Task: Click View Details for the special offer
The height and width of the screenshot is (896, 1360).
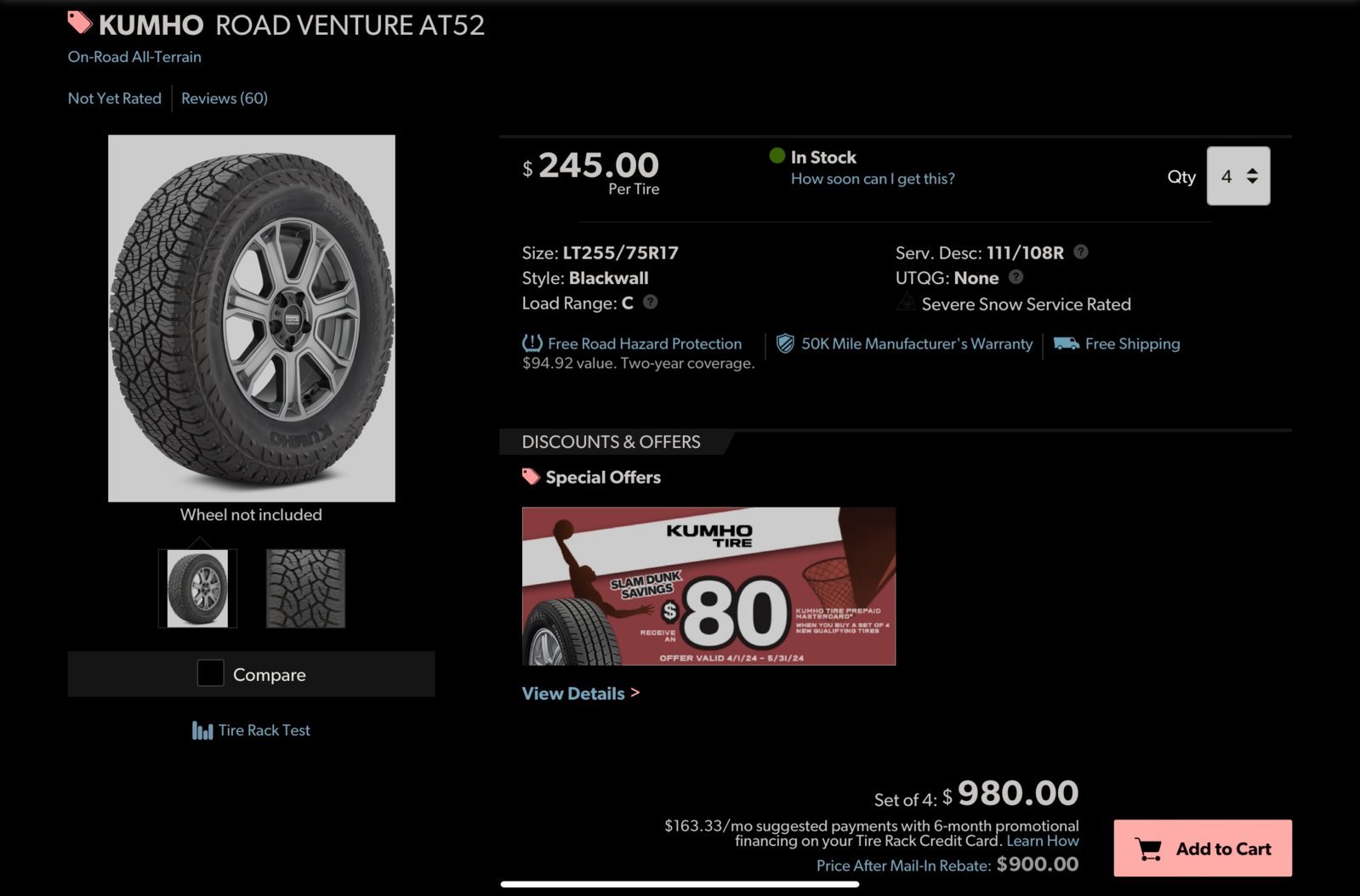Action: 581,694
